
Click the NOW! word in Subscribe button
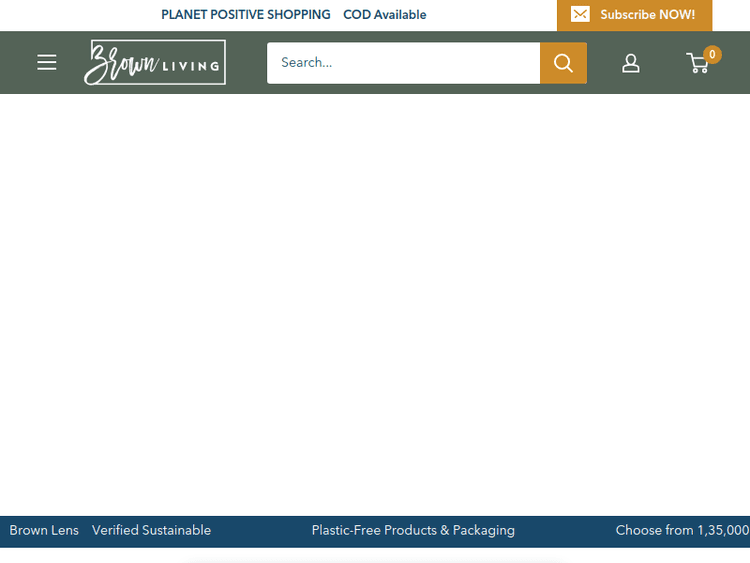click(677, 15)
